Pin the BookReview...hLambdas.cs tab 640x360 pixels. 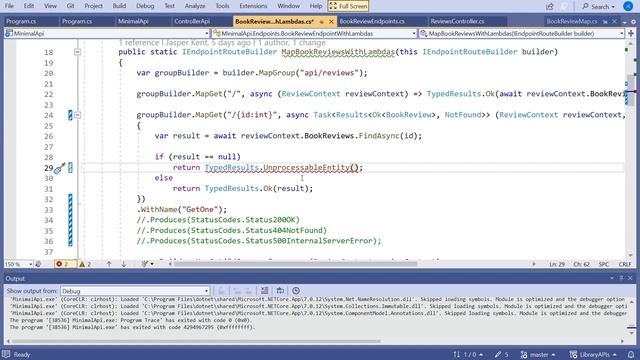point(322,22)
